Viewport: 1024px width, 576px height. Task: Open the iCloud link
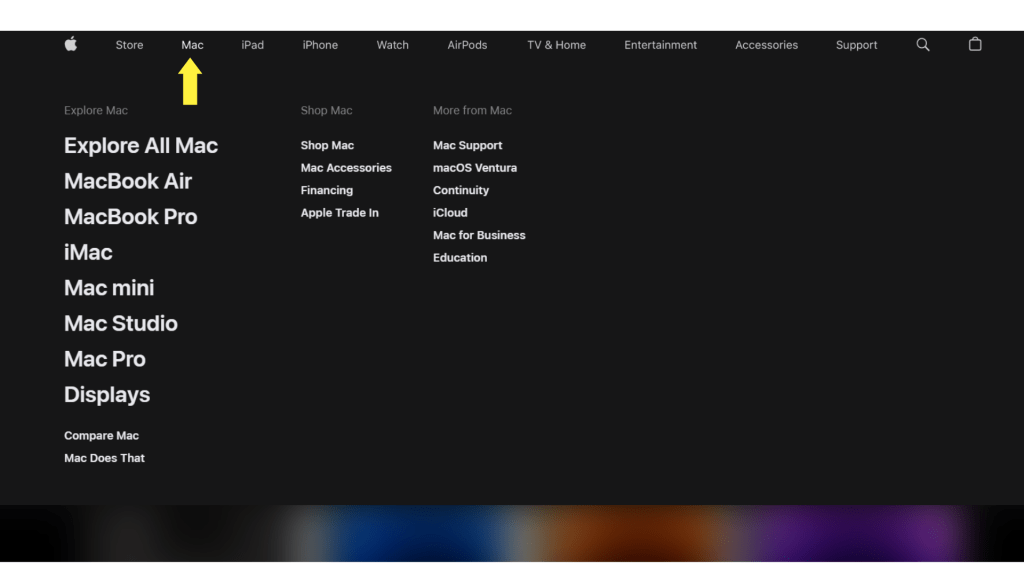450,213
